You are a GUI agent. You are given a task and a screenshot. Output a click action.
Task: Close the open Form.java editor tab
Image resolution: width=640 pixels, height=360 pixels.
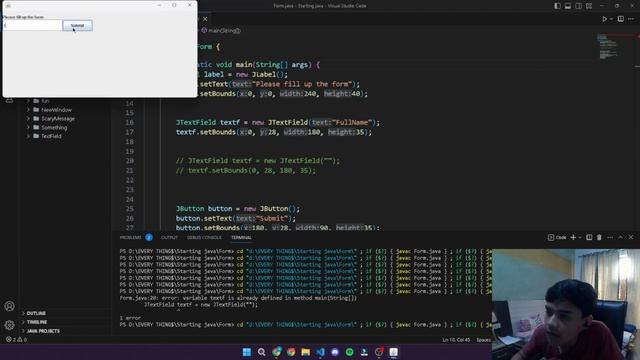[205, 19]
